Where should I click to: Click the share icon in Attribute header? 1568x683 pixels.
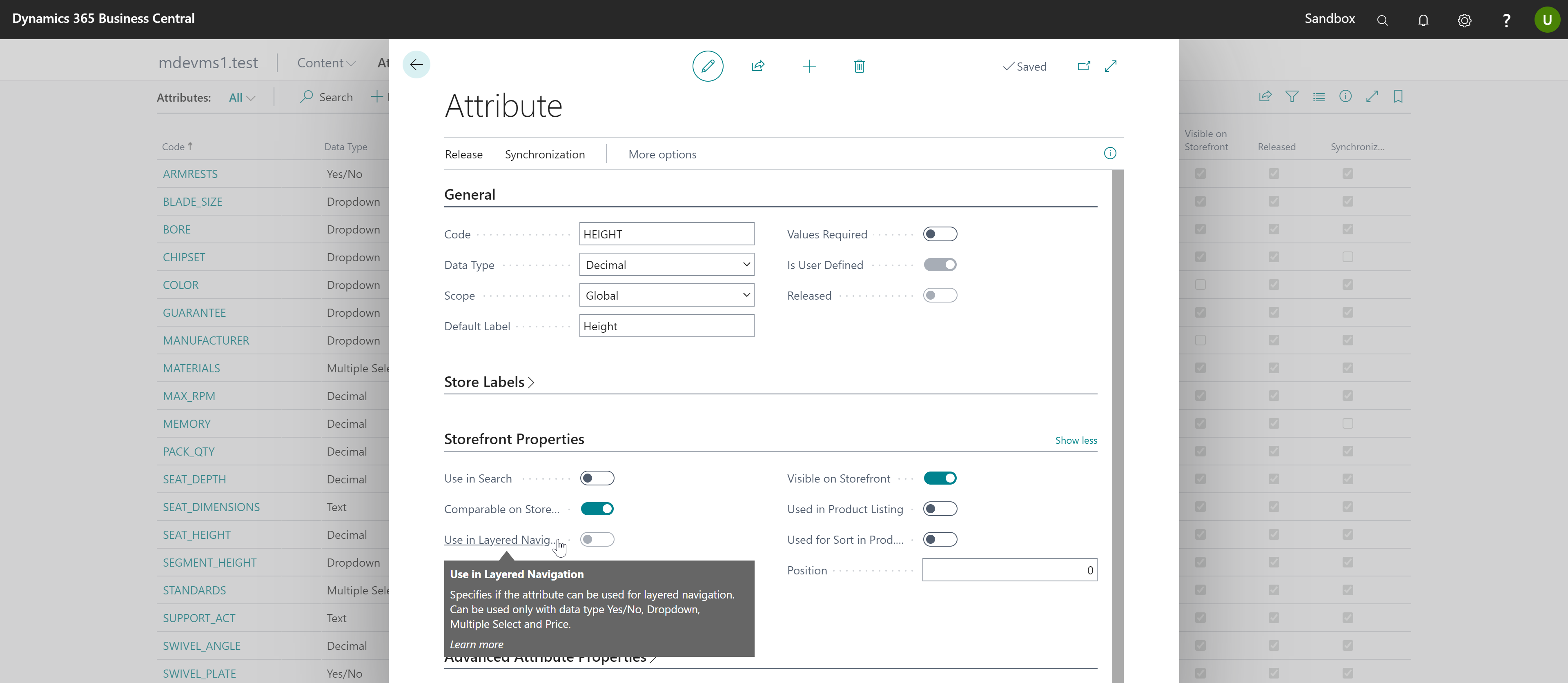click(x=758, y=67)
